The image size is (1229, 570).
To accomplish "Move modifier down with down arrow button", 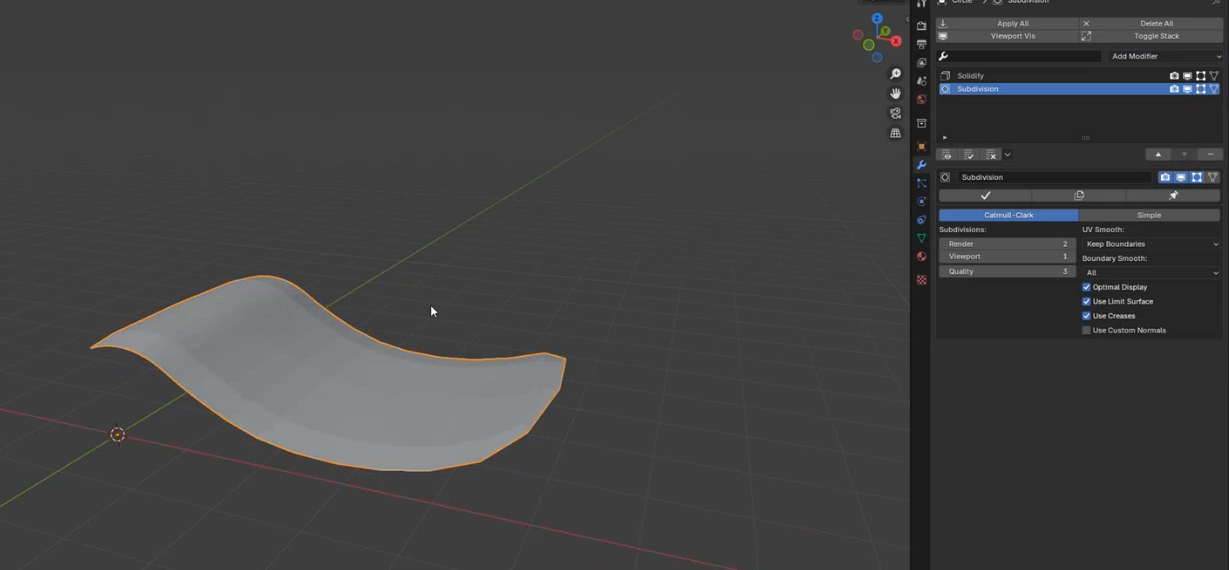I will (x=1184, y=155).
